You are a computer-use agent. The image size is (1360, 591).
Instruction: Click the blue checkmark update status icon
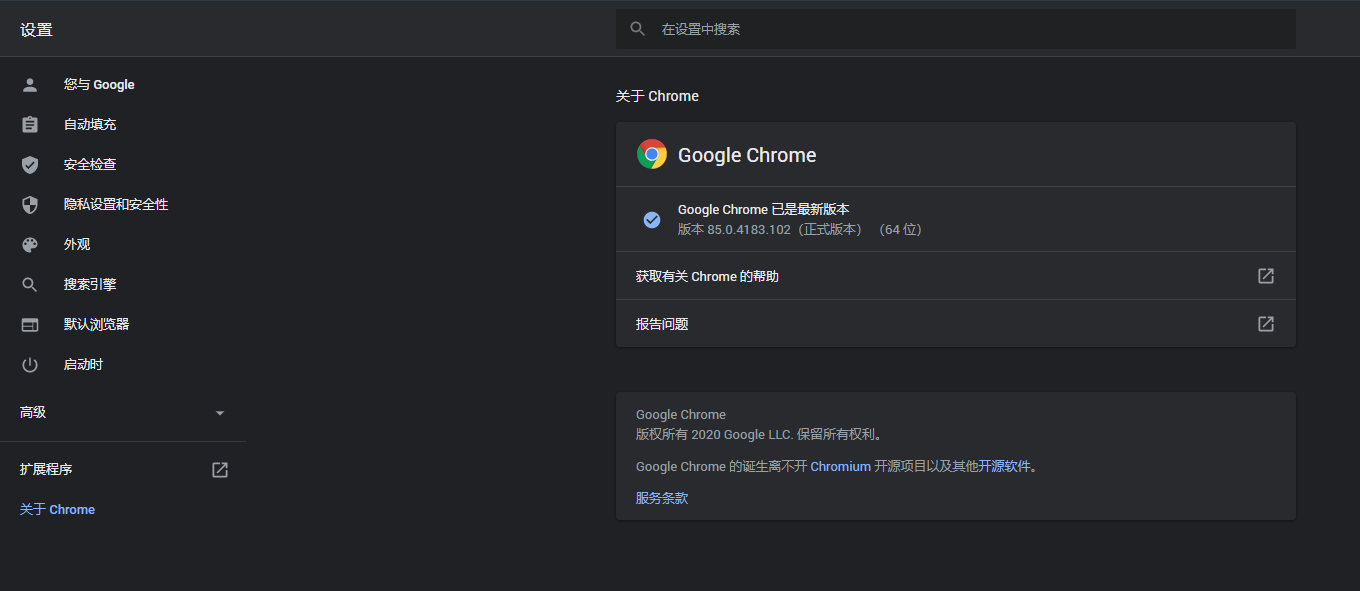pos(652,219)
